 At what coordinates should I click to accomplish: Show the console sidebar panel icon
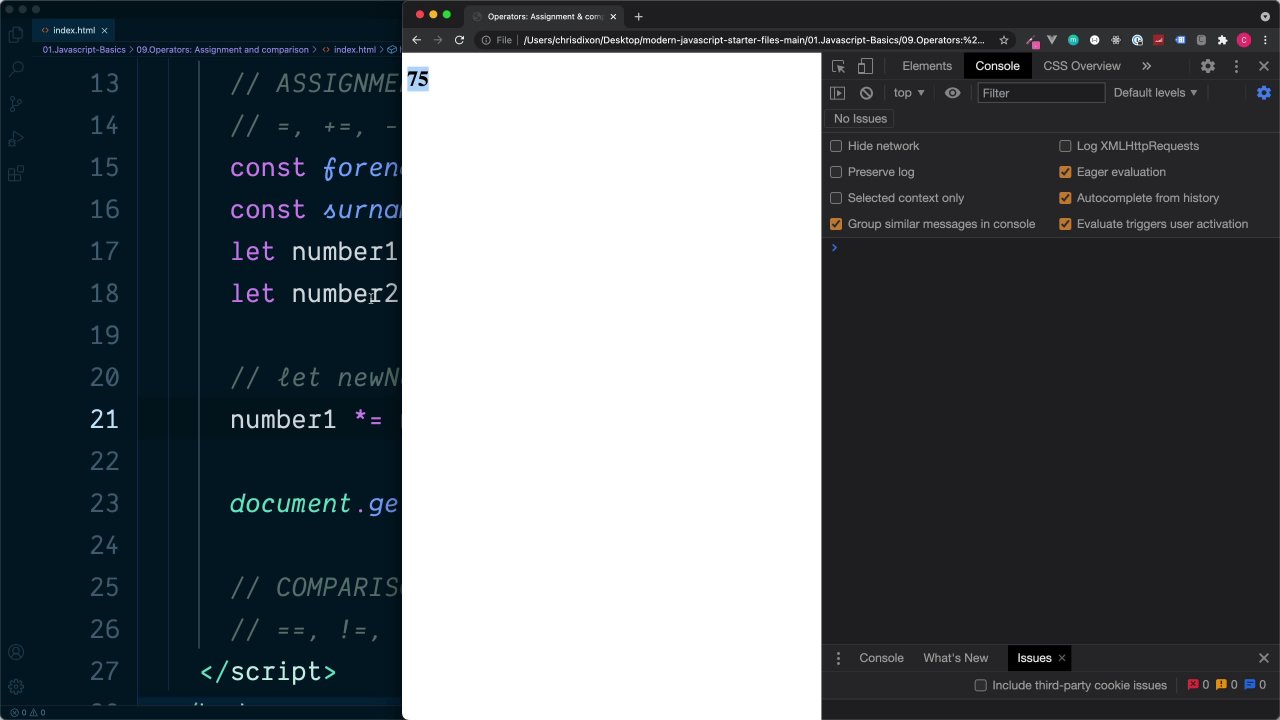(x=838, y=93)
